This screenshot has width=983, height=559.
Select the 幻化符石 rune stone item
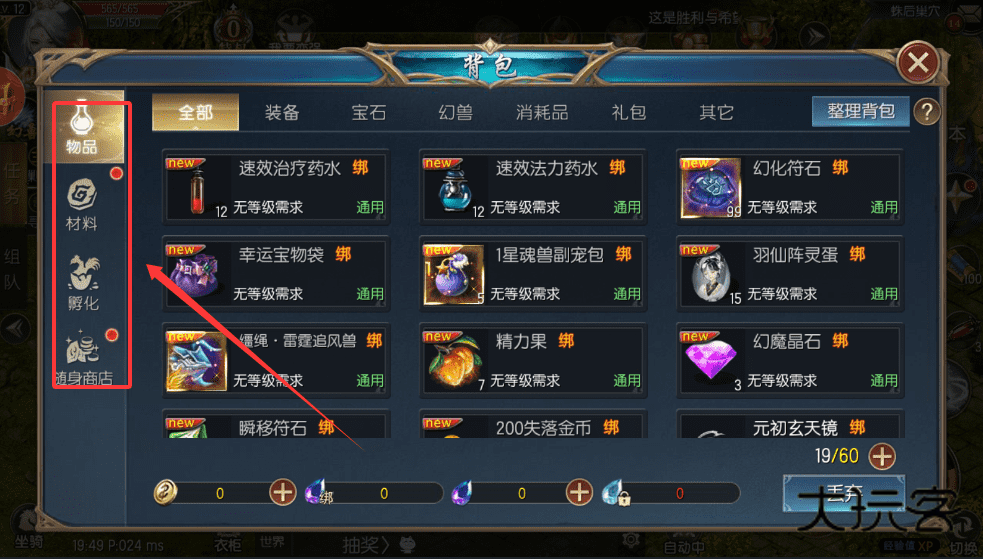(789, 187)
